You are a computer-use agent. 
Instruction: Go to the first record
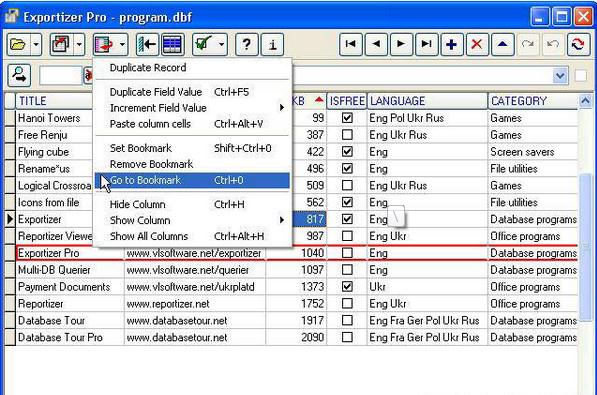[351, 45]
